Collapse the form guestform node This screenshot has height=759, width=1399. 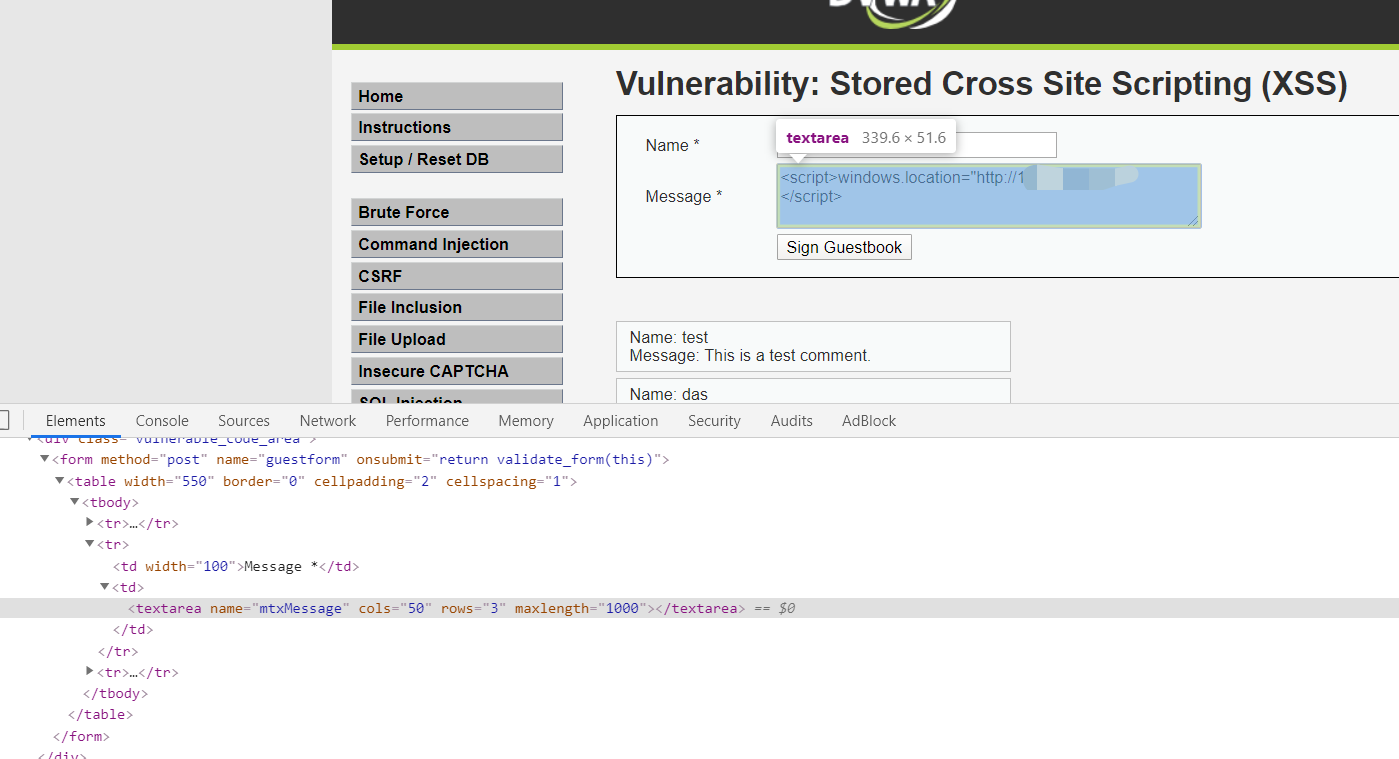[45, 459]
